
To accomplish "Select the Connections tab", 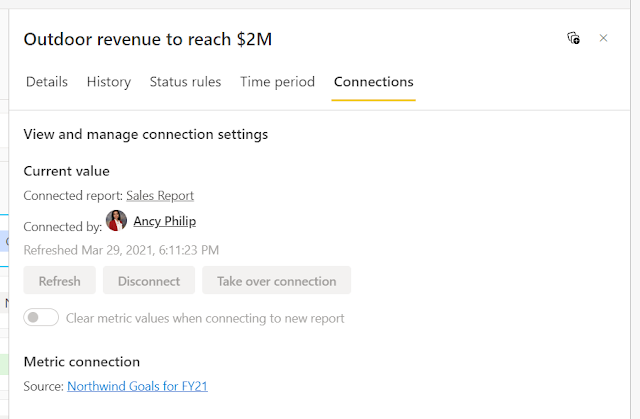I will coord(373,82).
